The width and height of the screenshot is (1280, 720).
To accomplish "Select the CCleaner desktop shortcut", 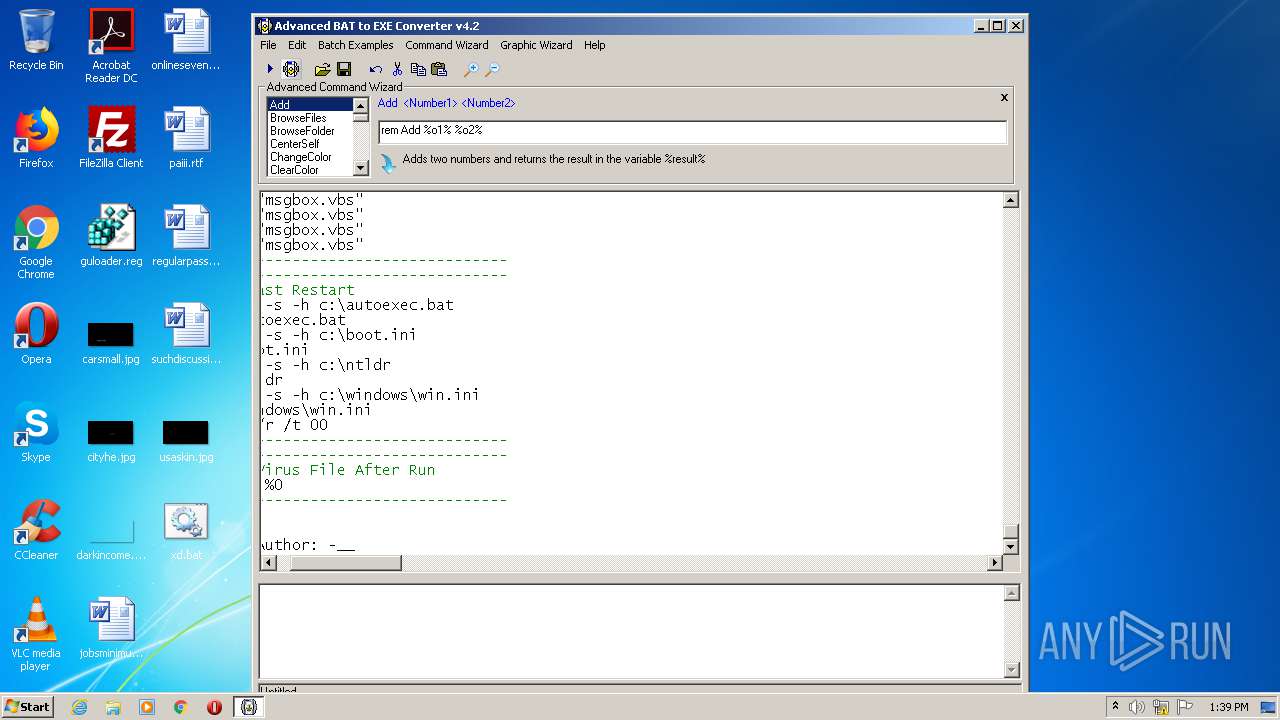I will (36, 530).
